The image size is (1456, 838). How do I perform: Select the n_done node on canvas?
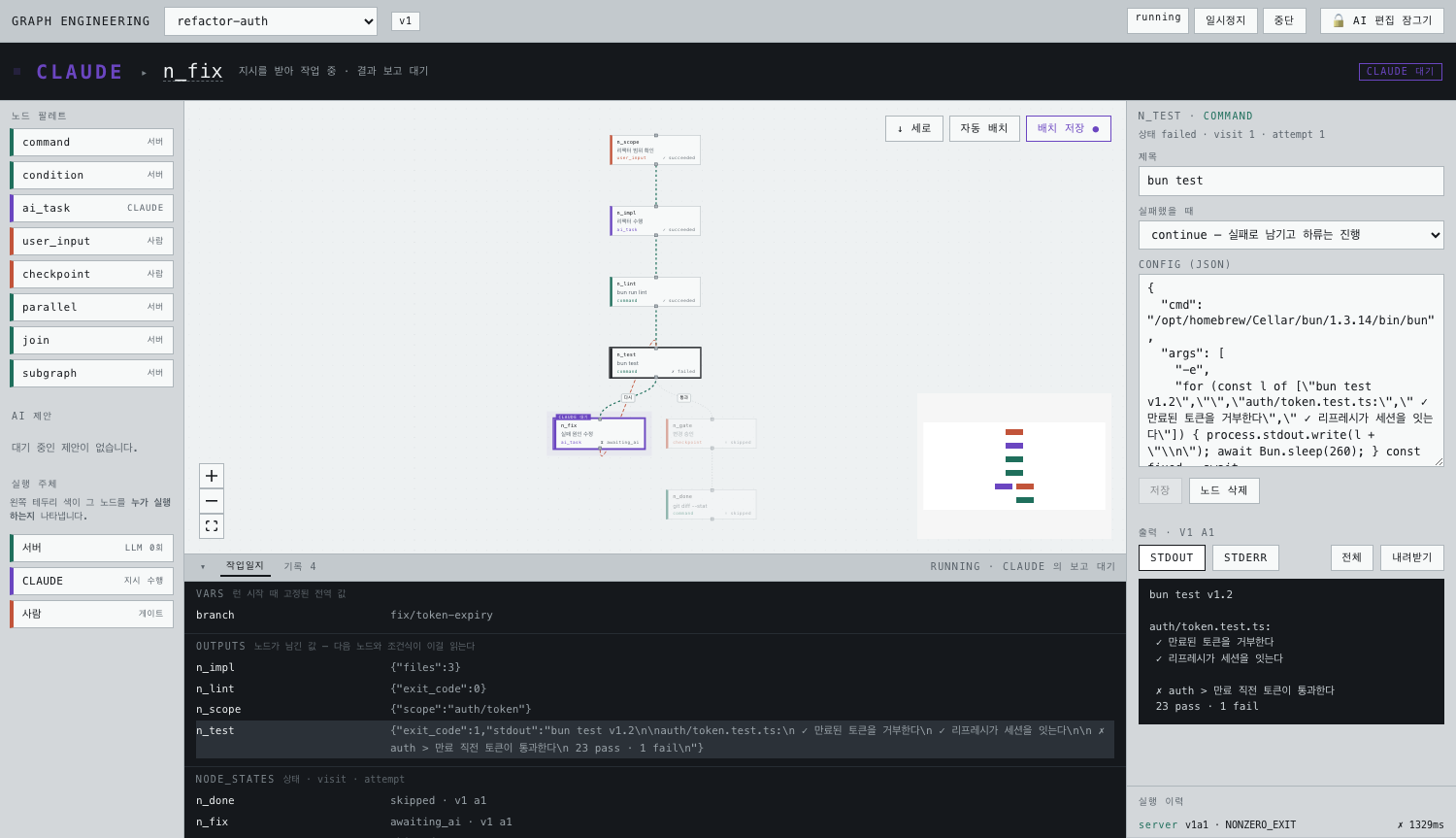711,505
